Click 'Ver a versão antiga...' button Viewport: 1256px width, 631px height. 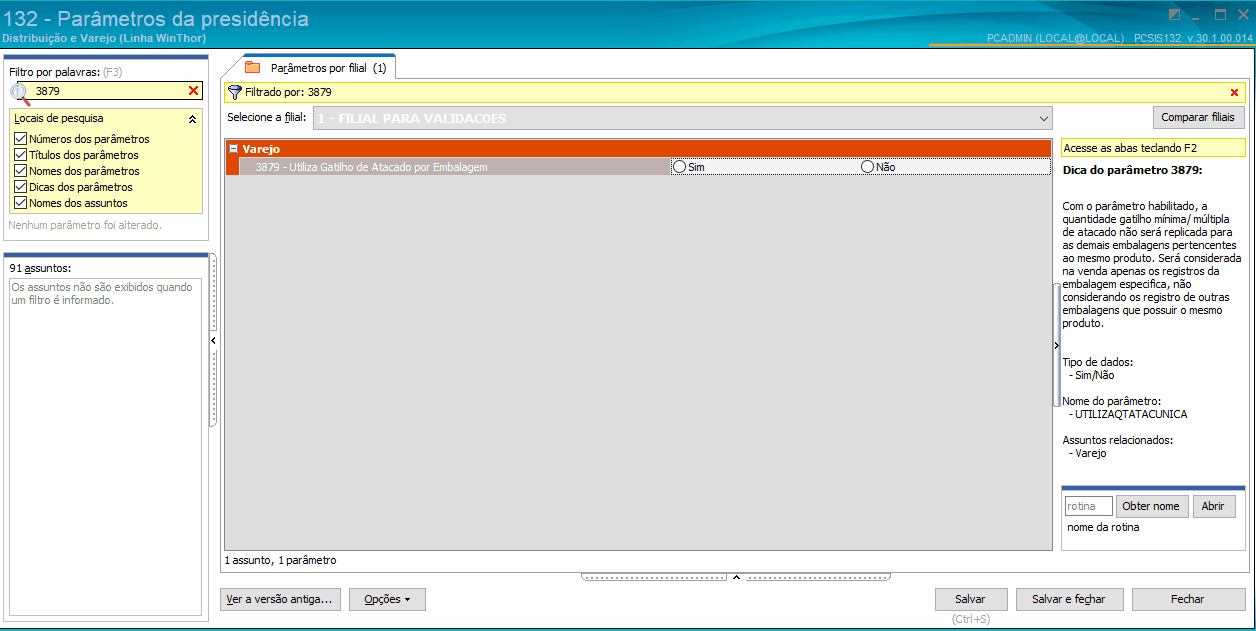pyautogui.click(x=281, y=600)
